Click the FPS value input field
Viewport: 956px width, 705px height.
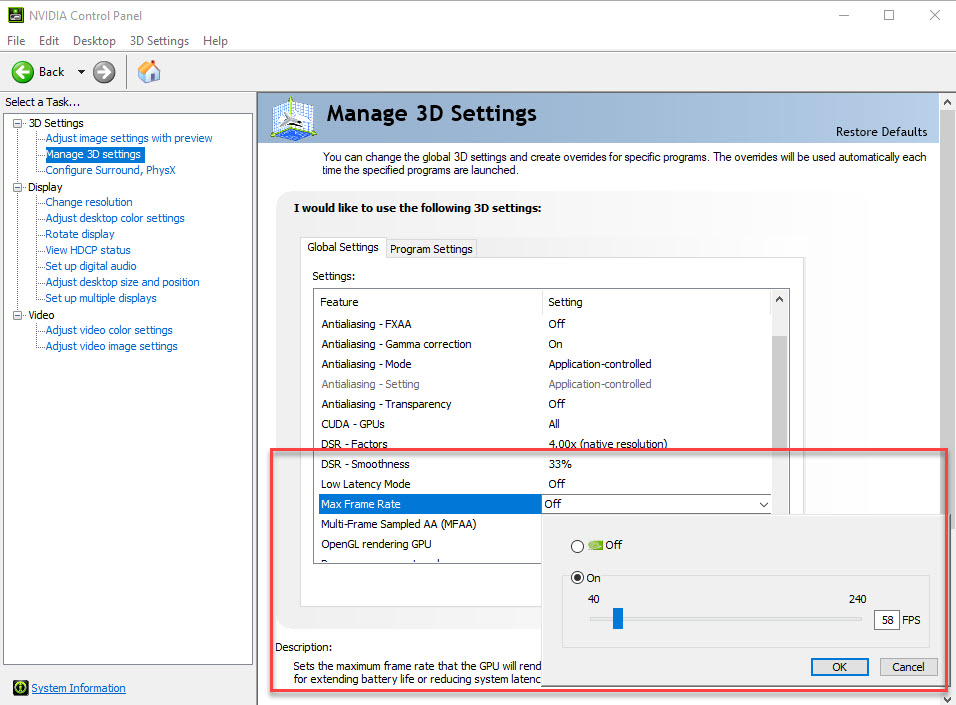coord(886,620)
